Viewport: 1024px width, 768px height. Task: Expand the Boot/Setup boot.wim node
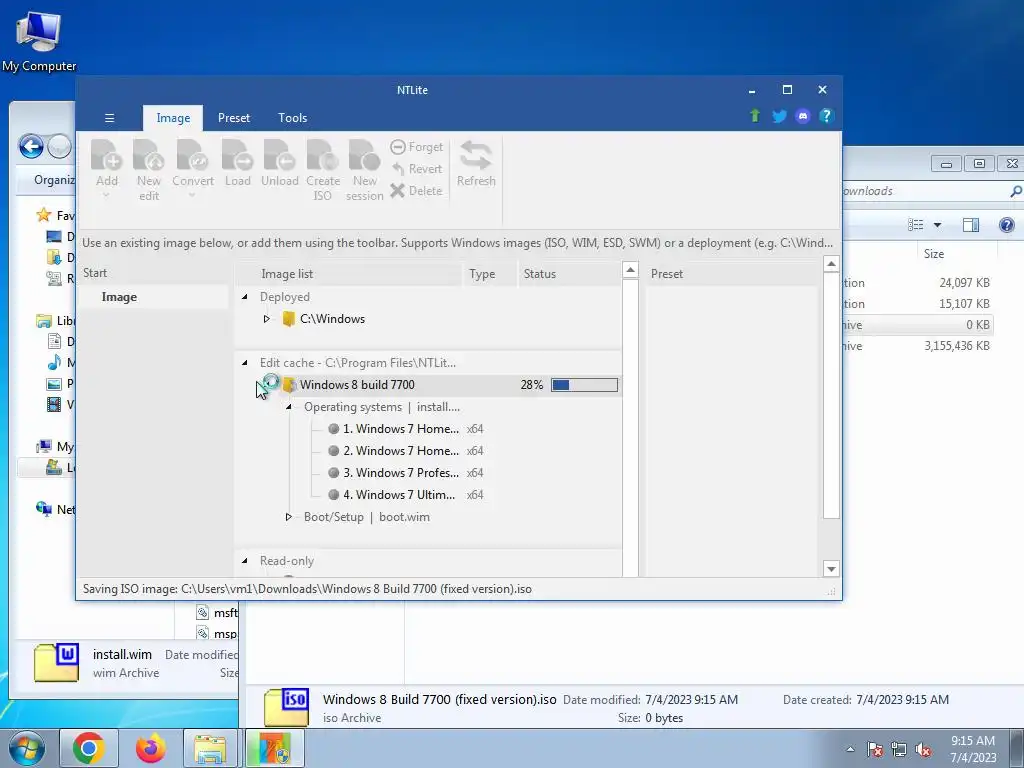click(289, 517)
